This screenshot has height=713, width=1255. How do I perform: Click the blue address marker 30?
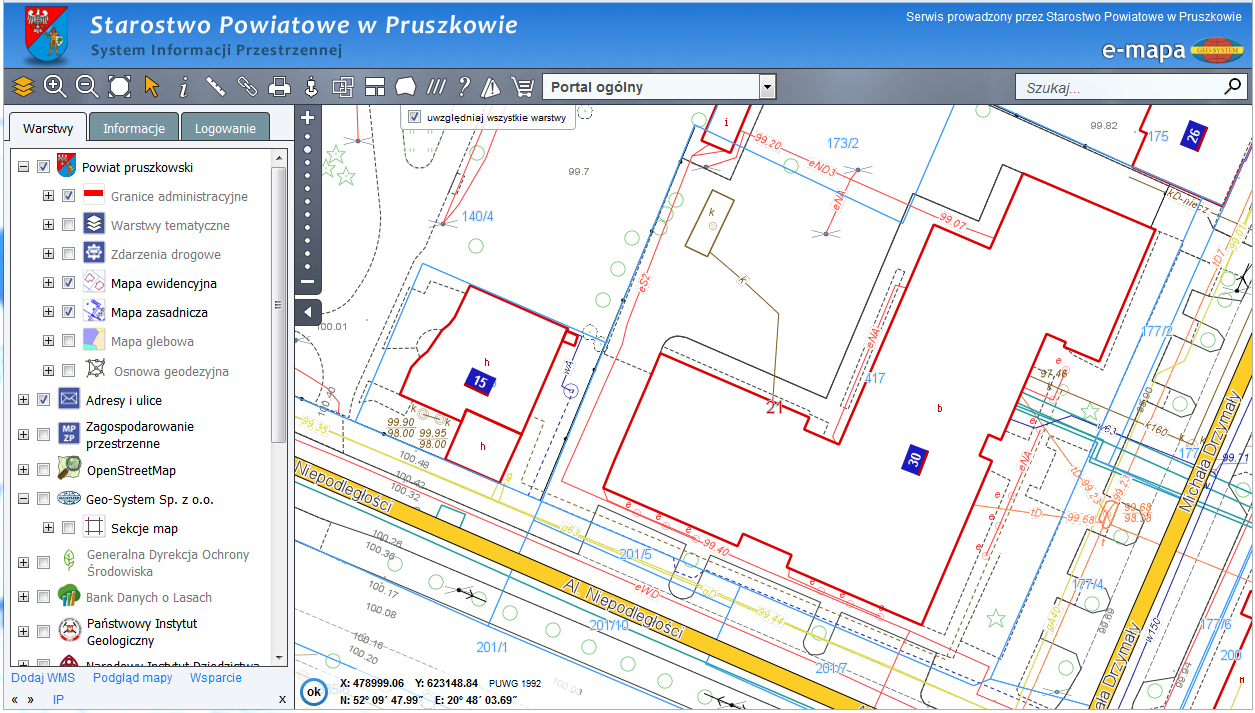914,459
